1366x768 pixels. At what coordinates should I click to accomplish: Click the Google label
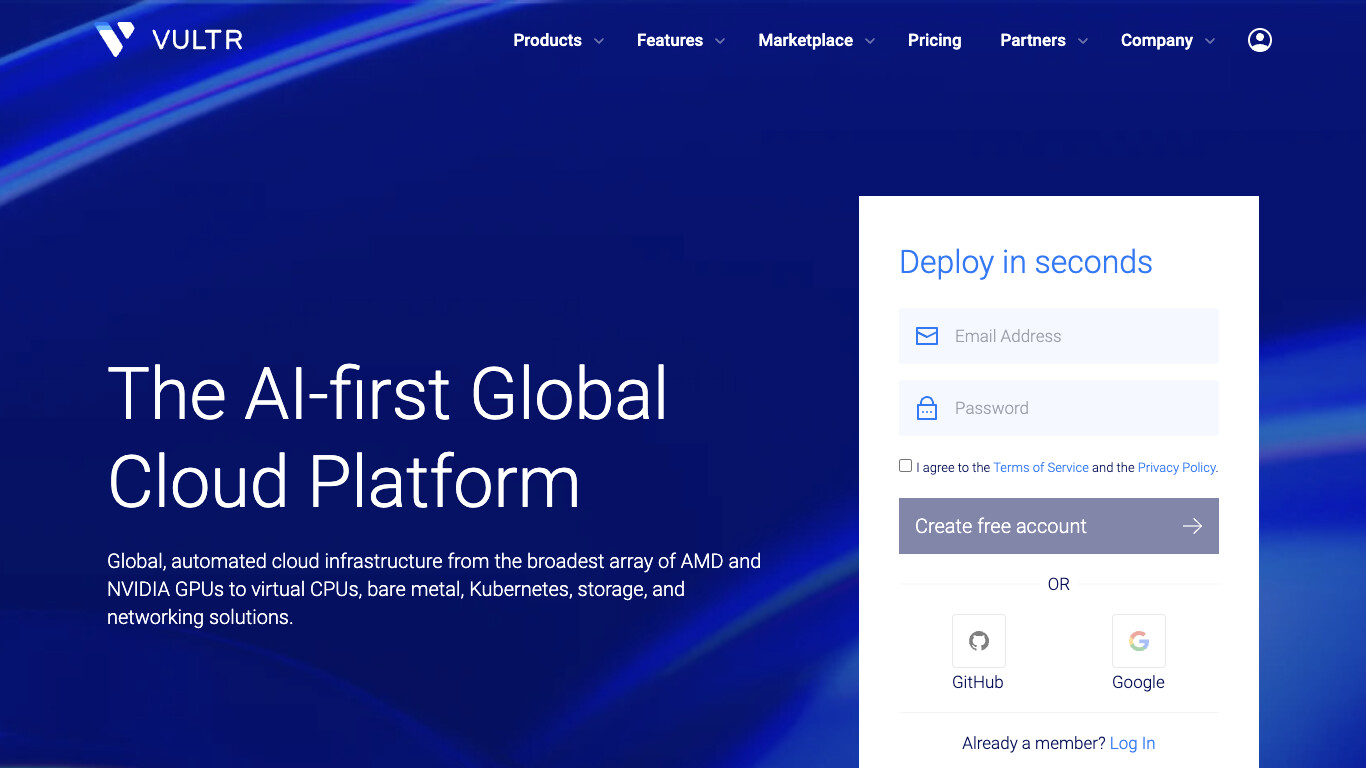tap(1139, 682)
